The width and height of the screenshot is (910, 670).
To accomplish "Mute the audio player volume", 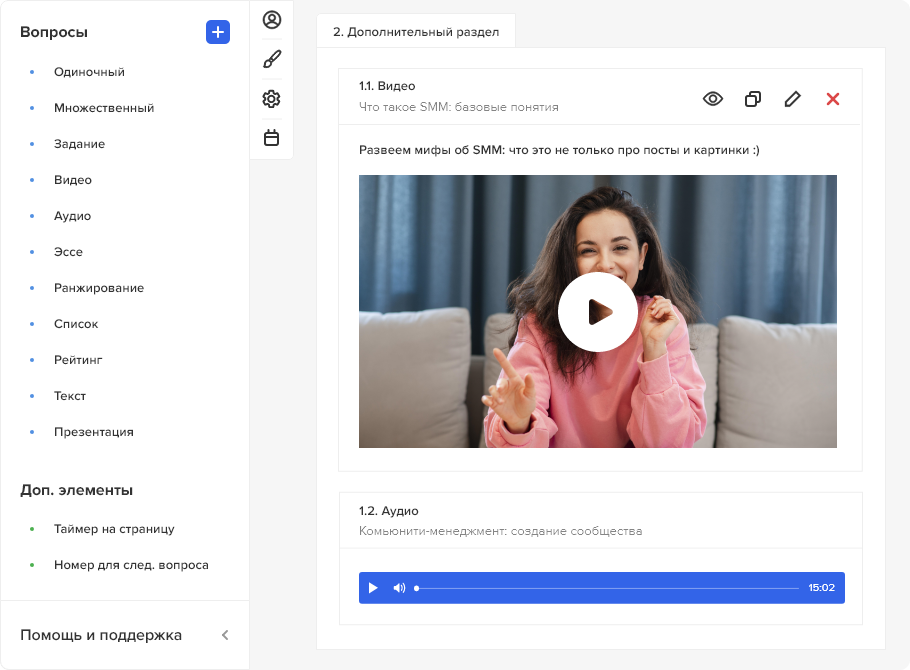I will 399,588.
